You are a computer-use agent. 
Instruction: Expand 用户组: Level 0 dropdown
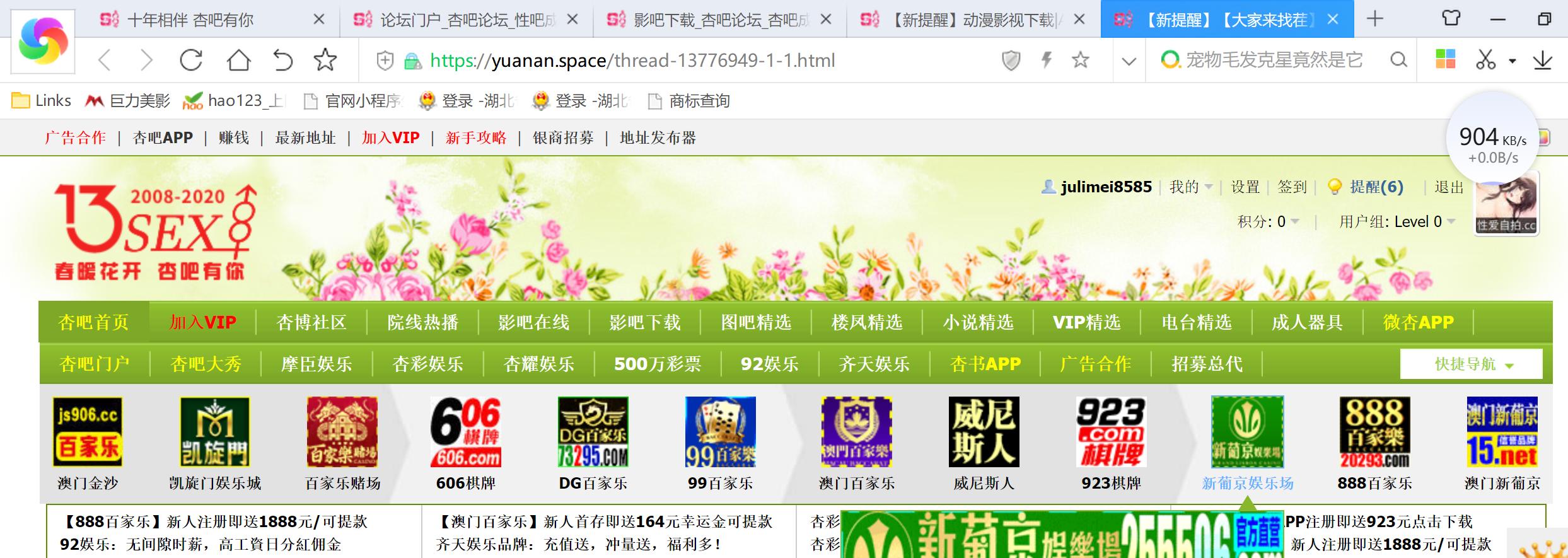point(1397,221)
